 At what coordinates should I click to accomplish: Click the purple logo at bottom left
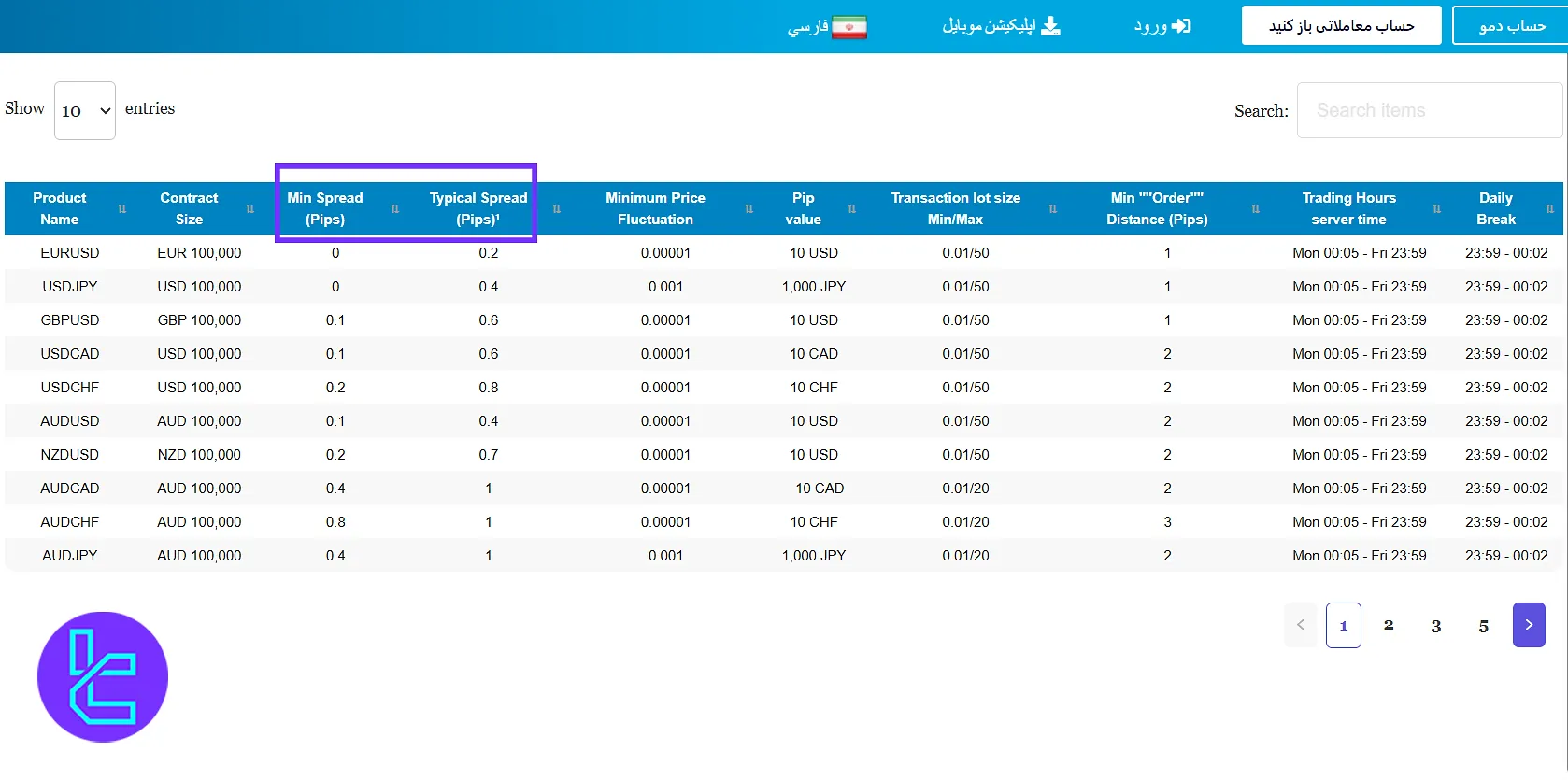coord(103,677)
